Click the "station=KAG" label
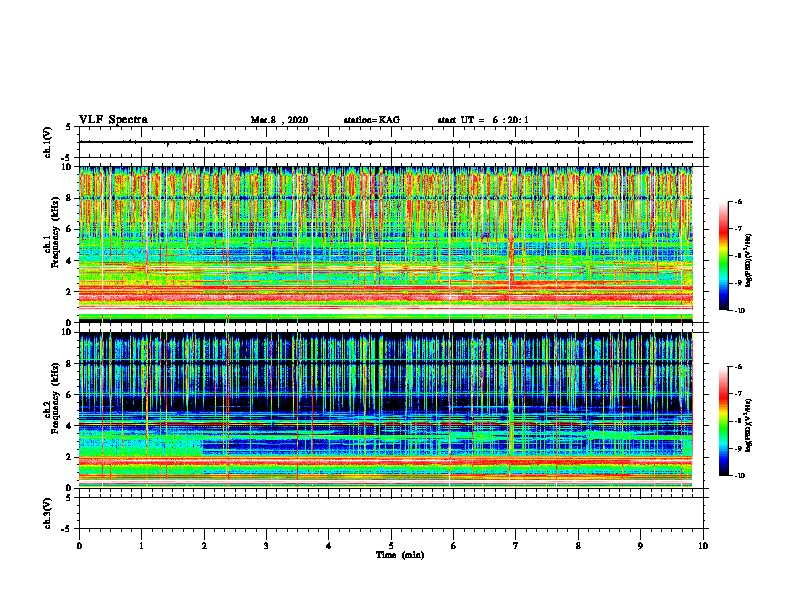This screenshot has width=792, height=612. [x=372, y=120]
